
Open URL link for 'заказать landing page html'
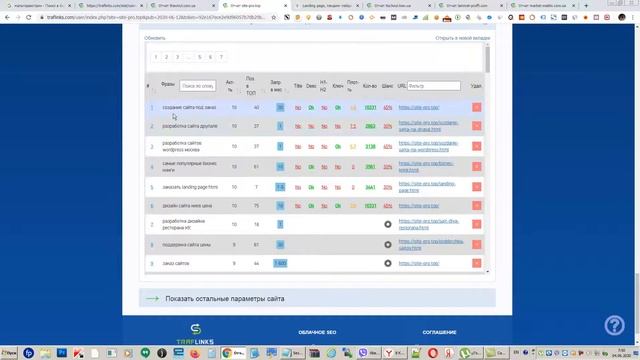pos(427,187)
